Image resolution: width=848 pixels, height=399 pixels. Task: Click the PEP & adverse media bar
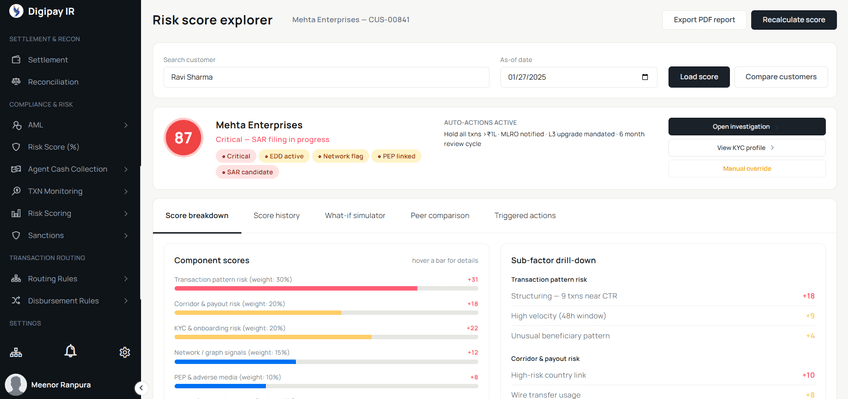pos(326,386)
